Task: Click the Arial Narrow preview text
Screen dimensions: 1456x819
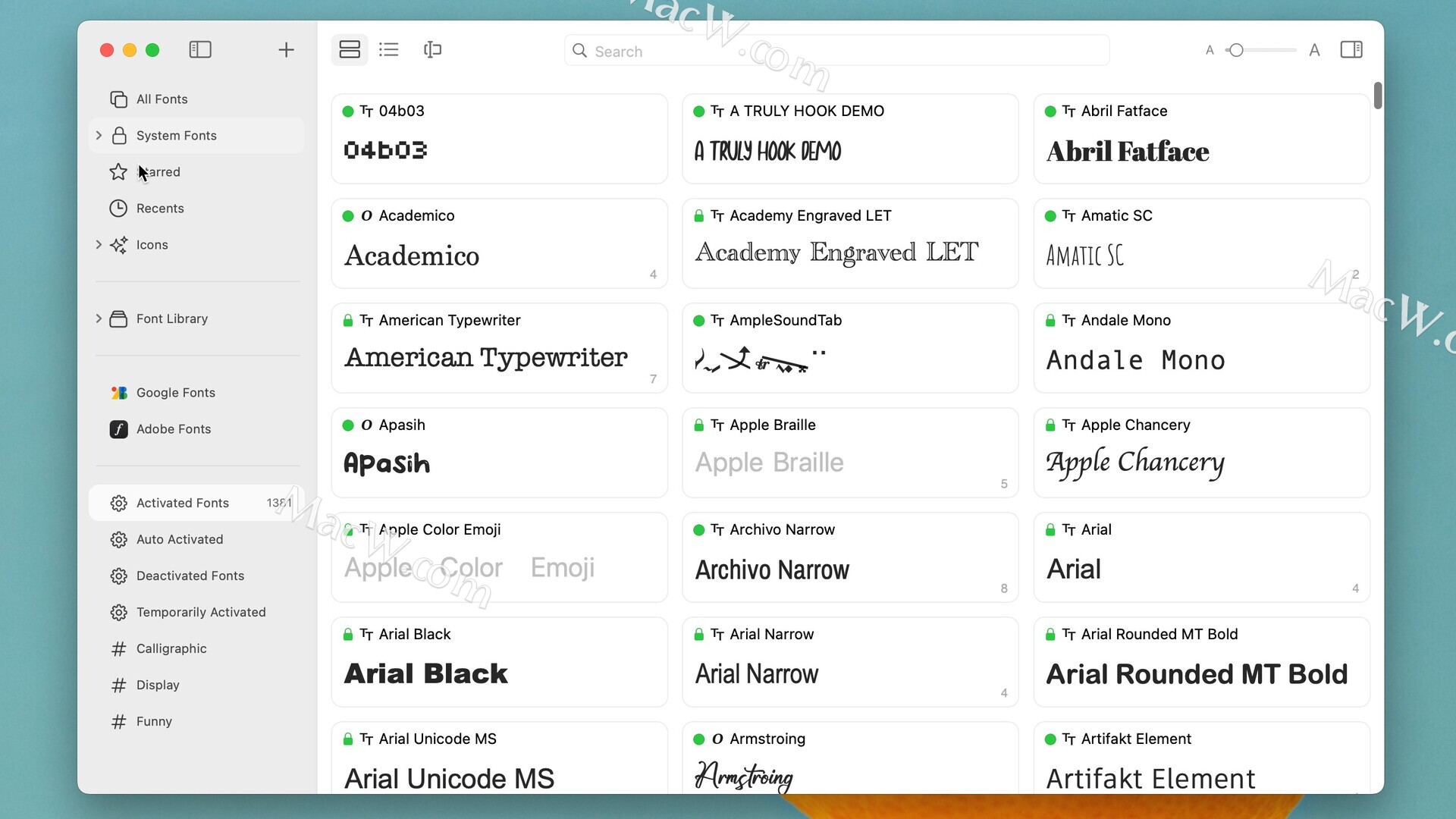Action: [x=757, y=674]
